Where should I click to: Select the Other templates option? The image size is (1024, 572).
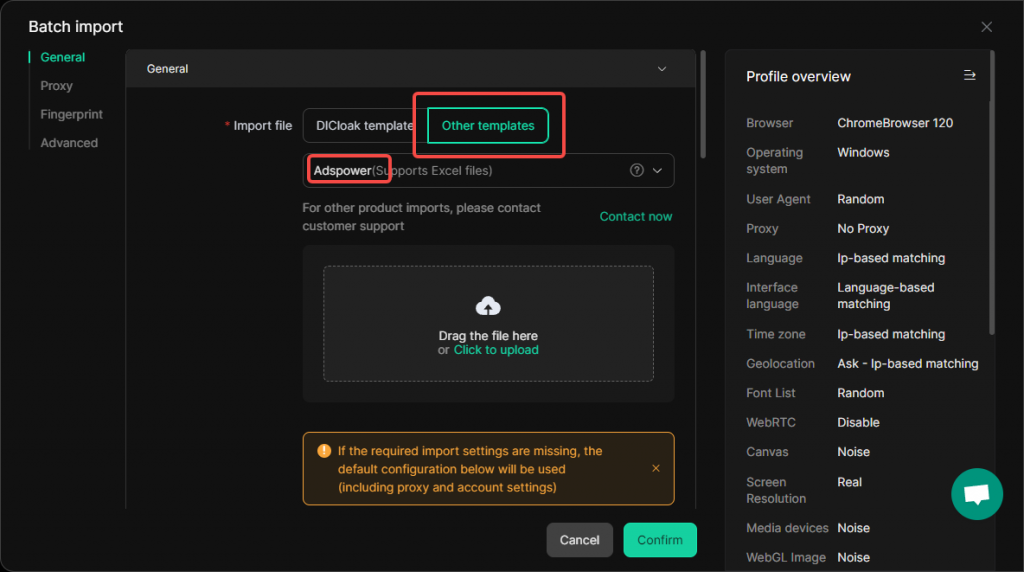[x=488, y=125]
